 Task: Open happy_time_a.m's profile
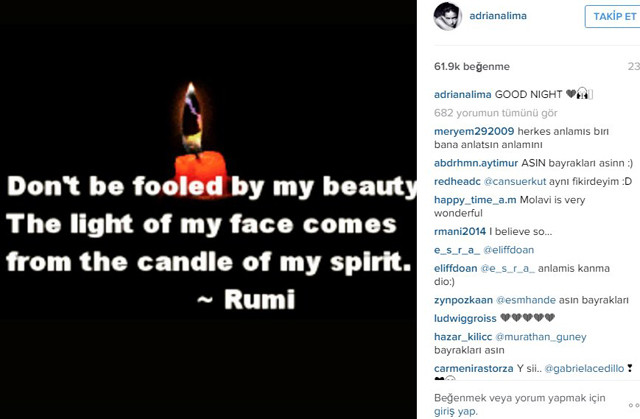pyautogui.click(x=475, y=200)
